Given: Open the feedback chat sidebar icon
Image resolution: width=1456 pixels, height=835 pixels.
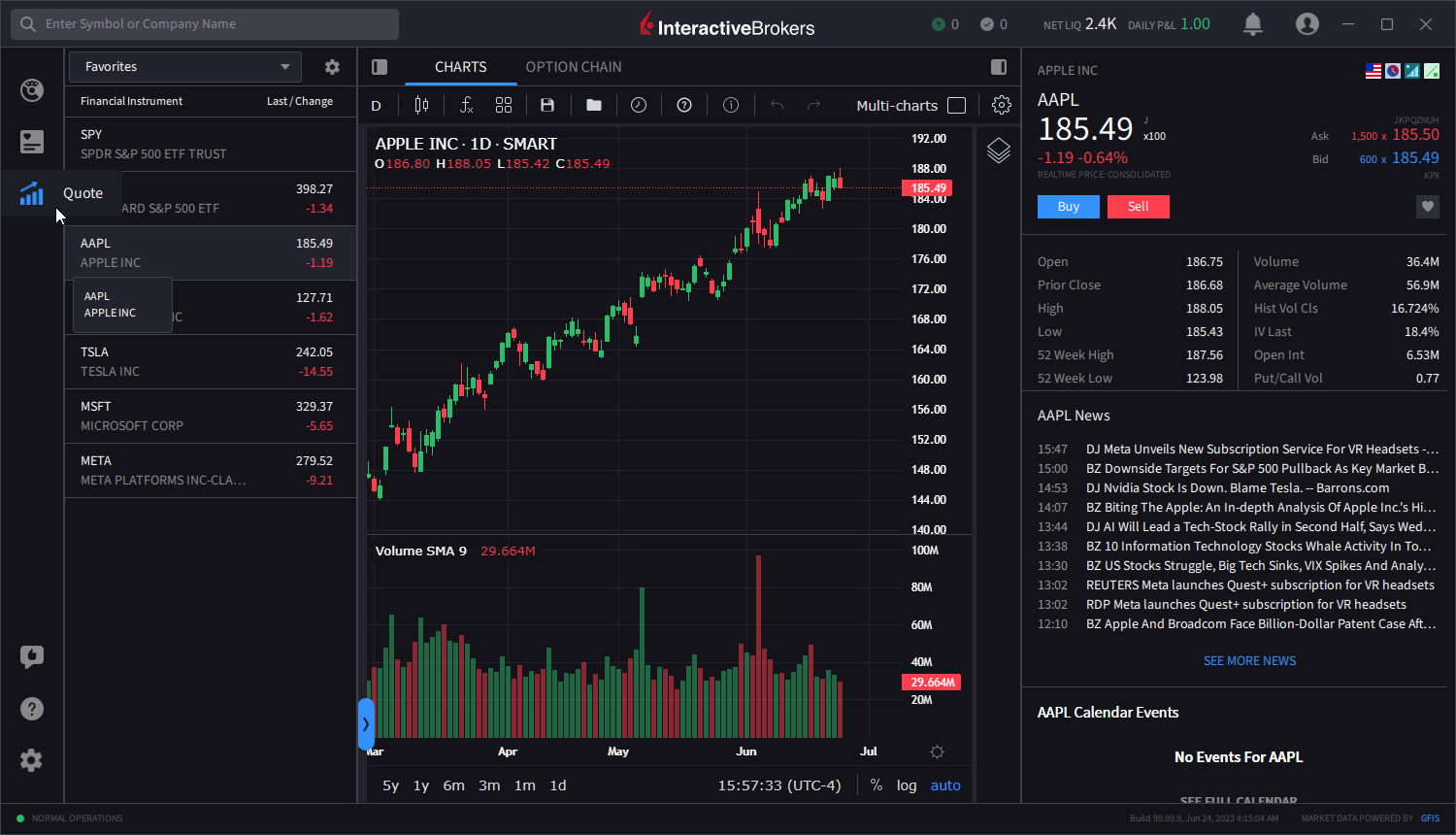Looking at the screenshot, I should pos(32,657).
